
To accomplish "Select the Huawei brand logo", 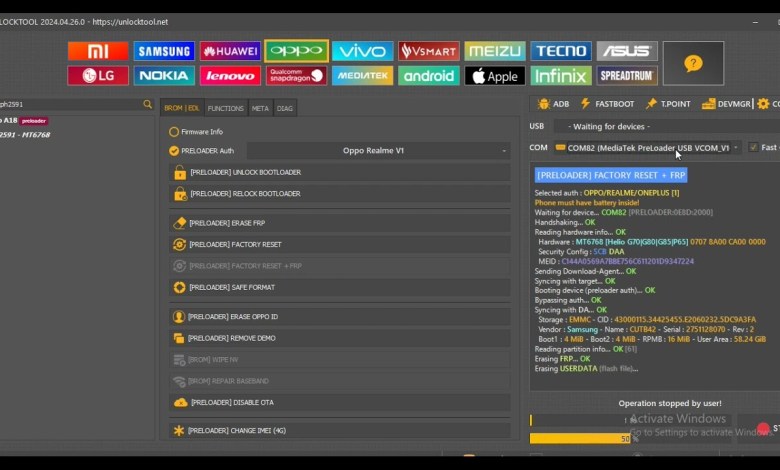I will click(x=230, y=51).
